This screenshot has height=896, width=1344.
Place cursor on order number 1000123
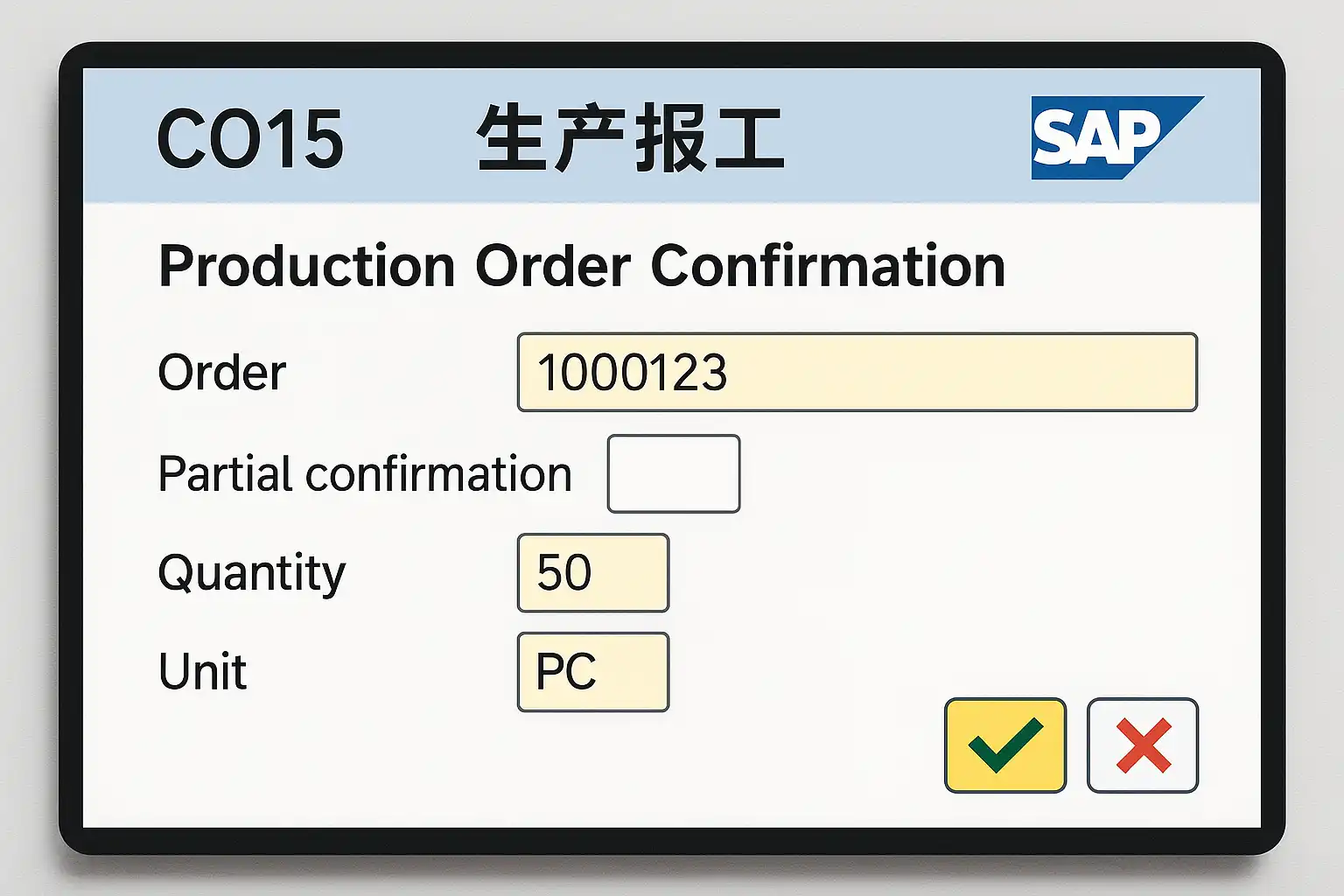coord(632,373)
